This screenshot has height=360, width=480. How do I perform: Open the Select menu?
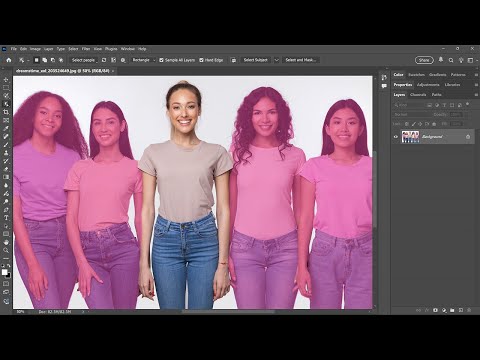coord(73,49)
